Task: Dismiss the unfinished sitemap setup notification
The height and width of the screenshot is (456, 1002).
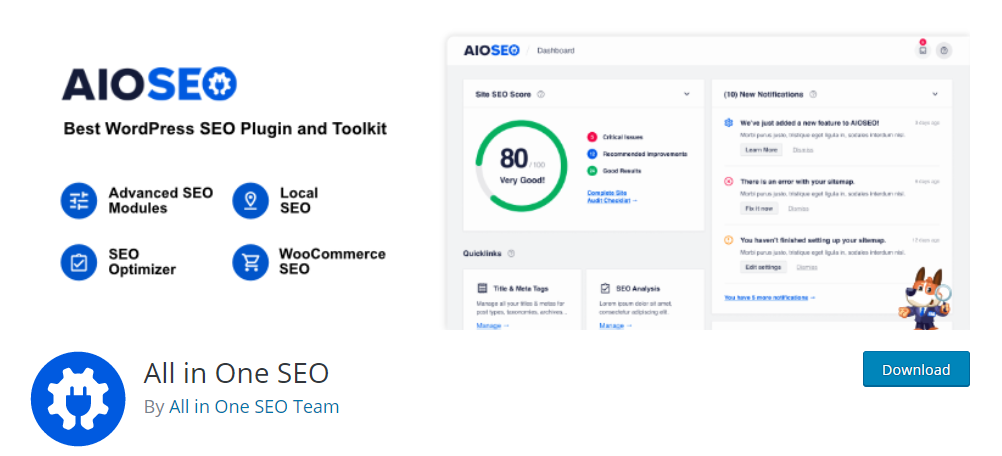Action: point(806,267)
